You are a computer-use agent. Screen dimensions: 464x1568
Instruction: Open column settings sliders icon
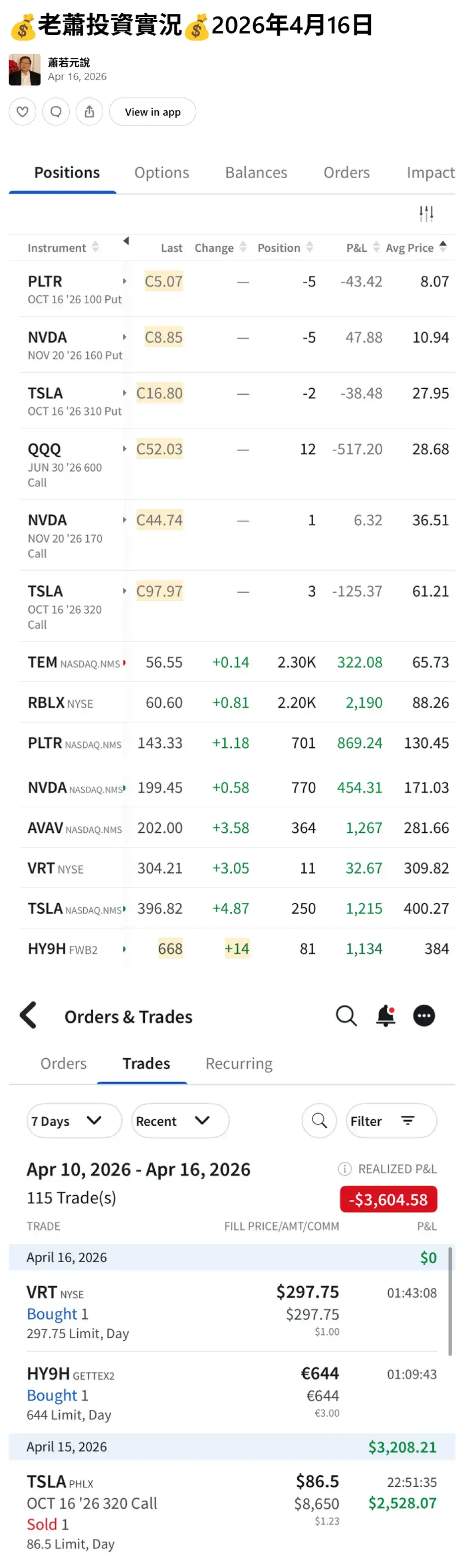point(426,213)
